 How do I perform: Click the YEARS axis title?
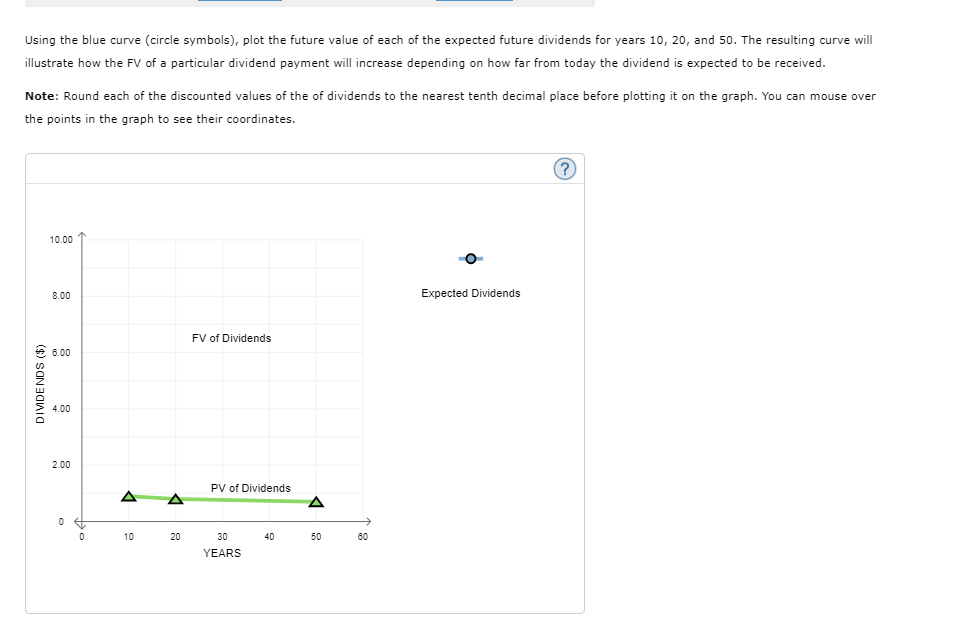click(x=222, y=553)
